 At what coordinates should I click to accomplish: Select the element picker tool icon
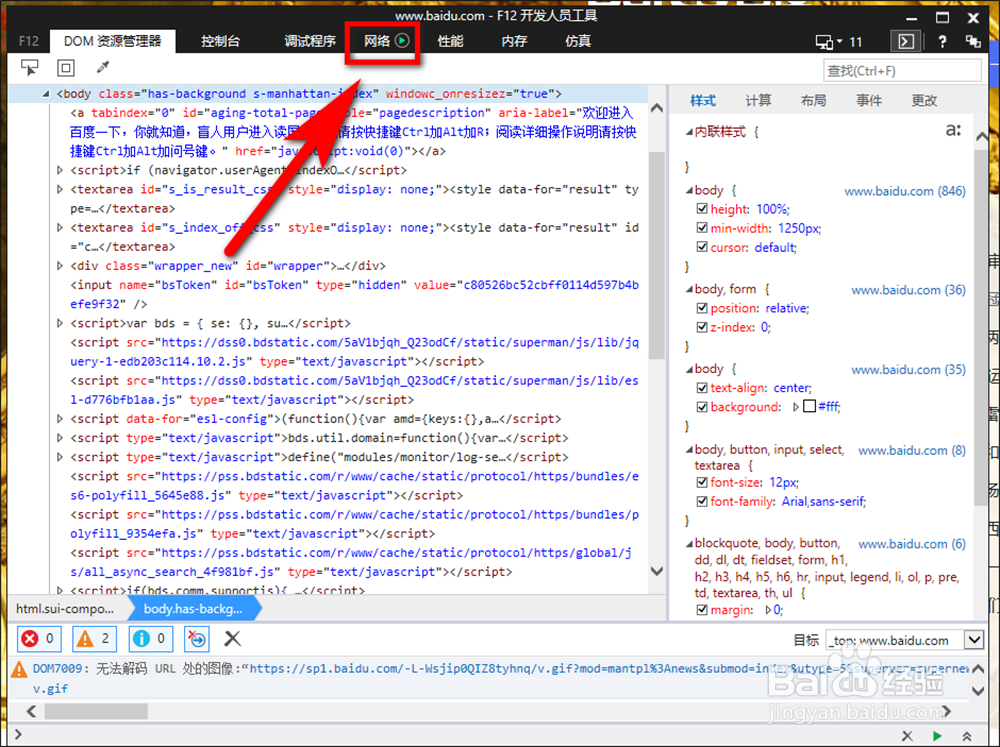click(29, 67)
